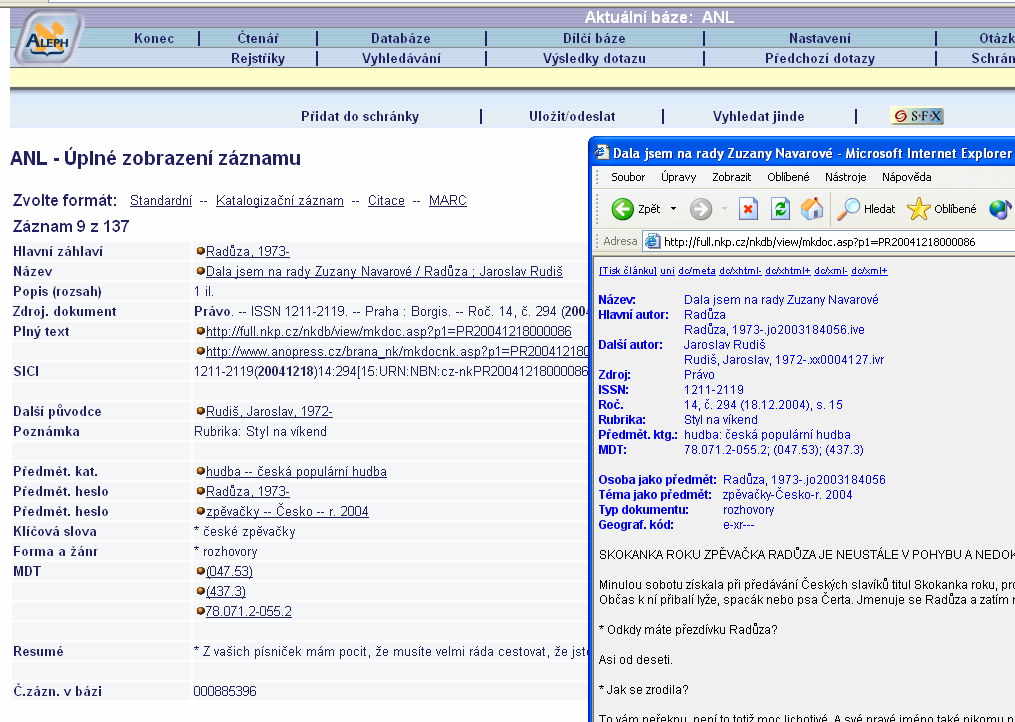The image size is (1015, 722).
Task: Click the Home toolbar icon
Action: (x=812, y=209)
